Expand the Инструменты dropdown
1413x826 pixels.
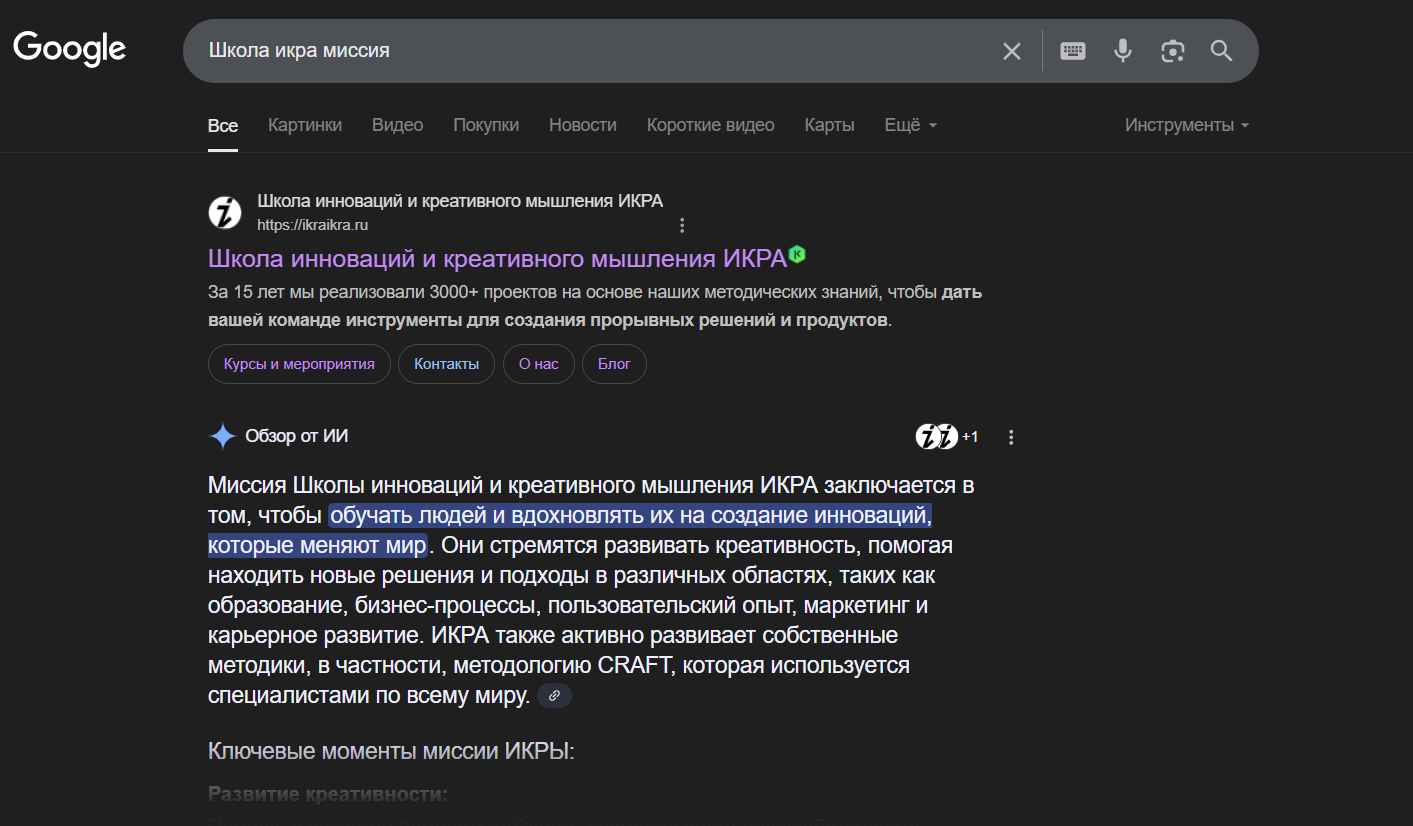click(x=1187, y=125)
